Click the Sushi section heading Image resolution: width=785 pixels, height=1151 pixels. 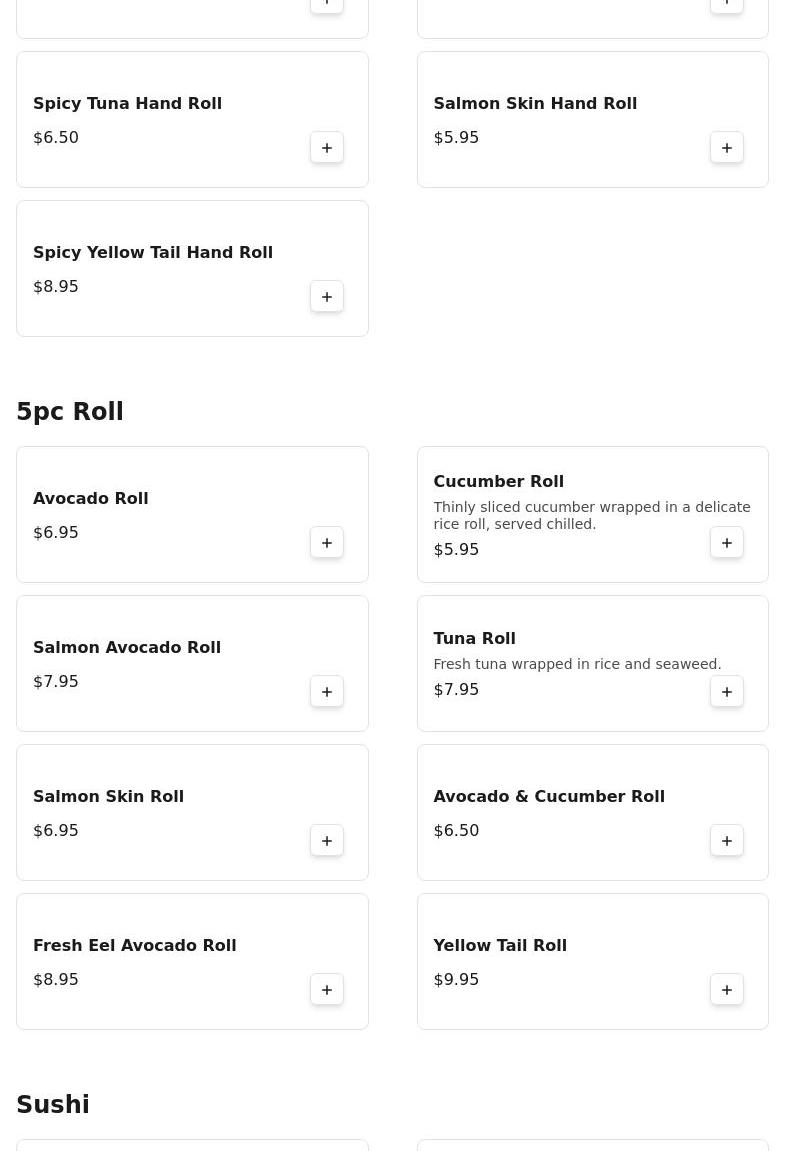click(x=53, y=1105)
